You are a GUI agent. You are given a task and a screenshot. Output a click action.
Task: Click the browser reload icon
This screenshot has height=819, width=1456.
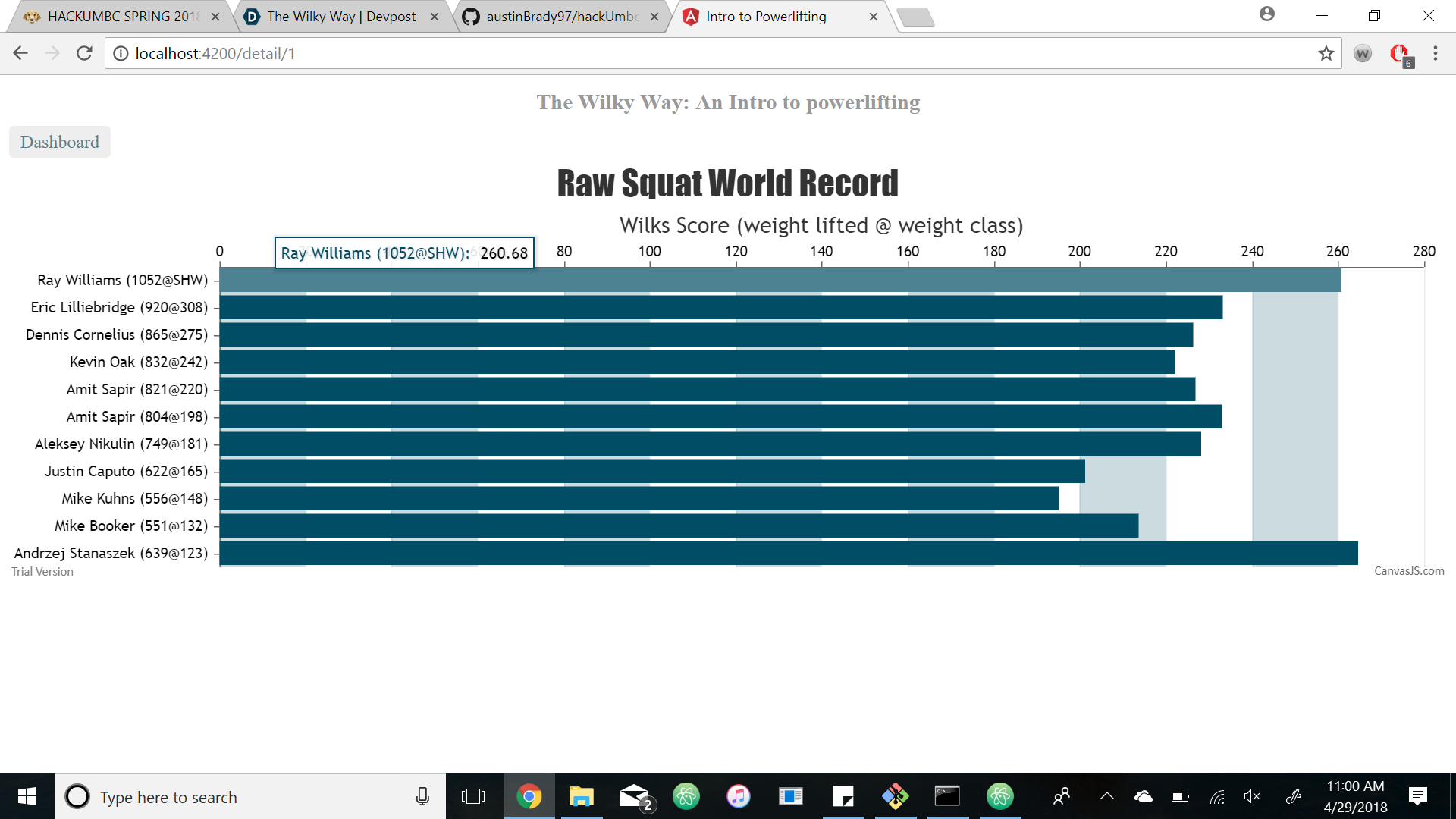click(84, 53)
